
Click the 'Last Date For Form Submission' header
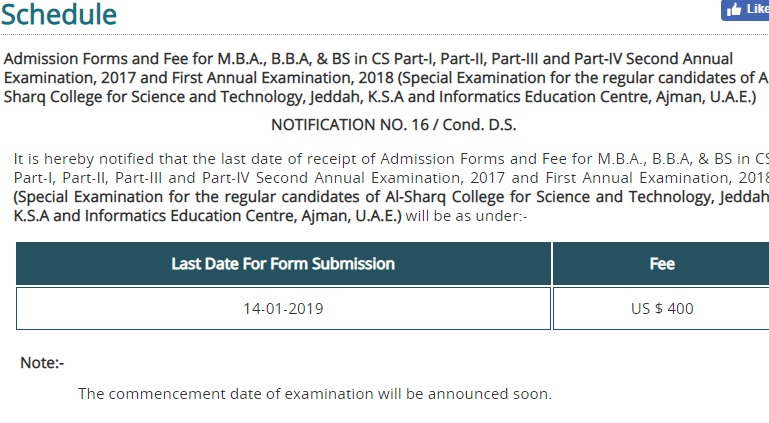tap(283, 264)
